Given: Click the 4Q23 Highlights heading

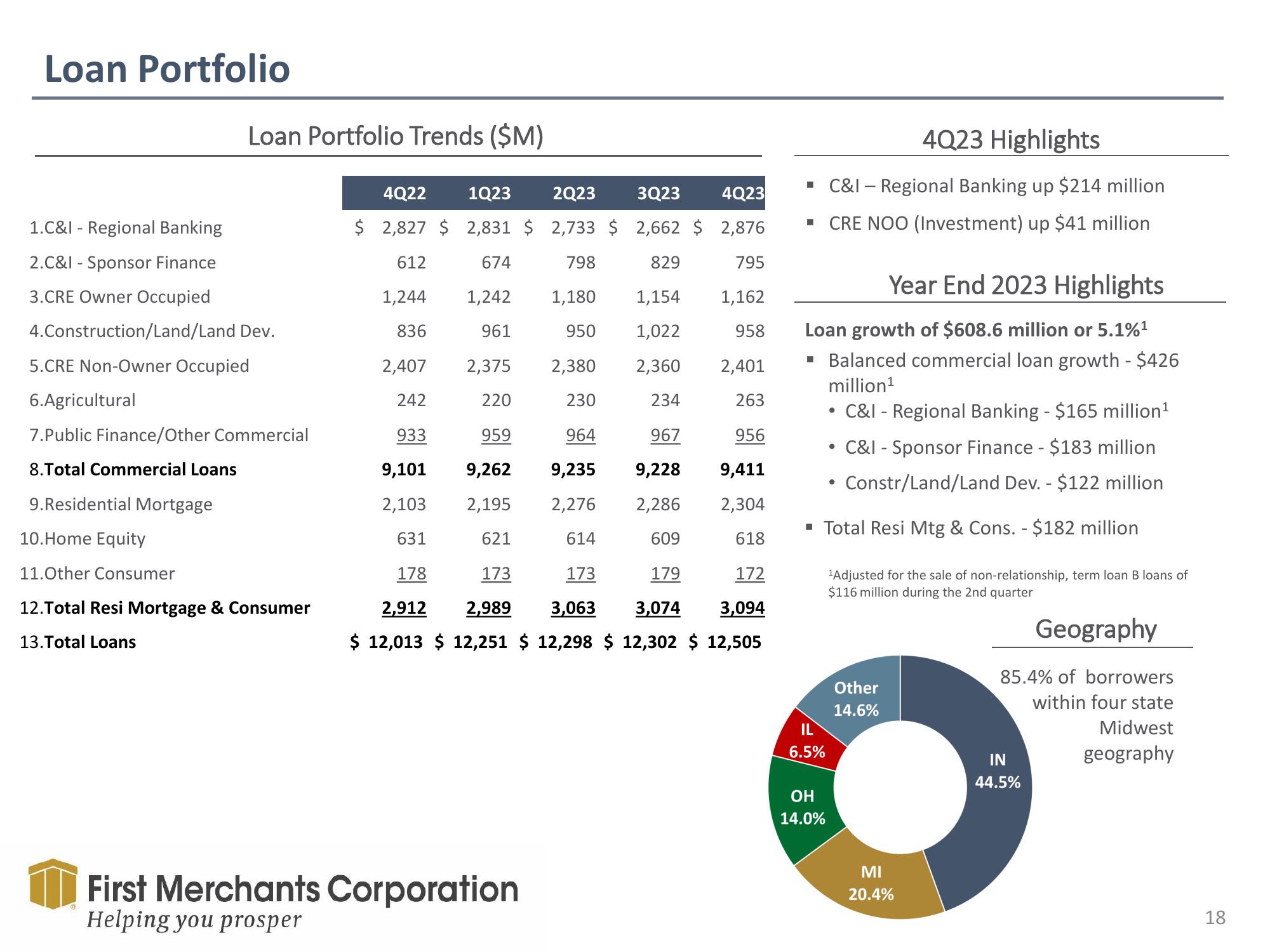Looking at the screenshot, I should pos(1011,140).
